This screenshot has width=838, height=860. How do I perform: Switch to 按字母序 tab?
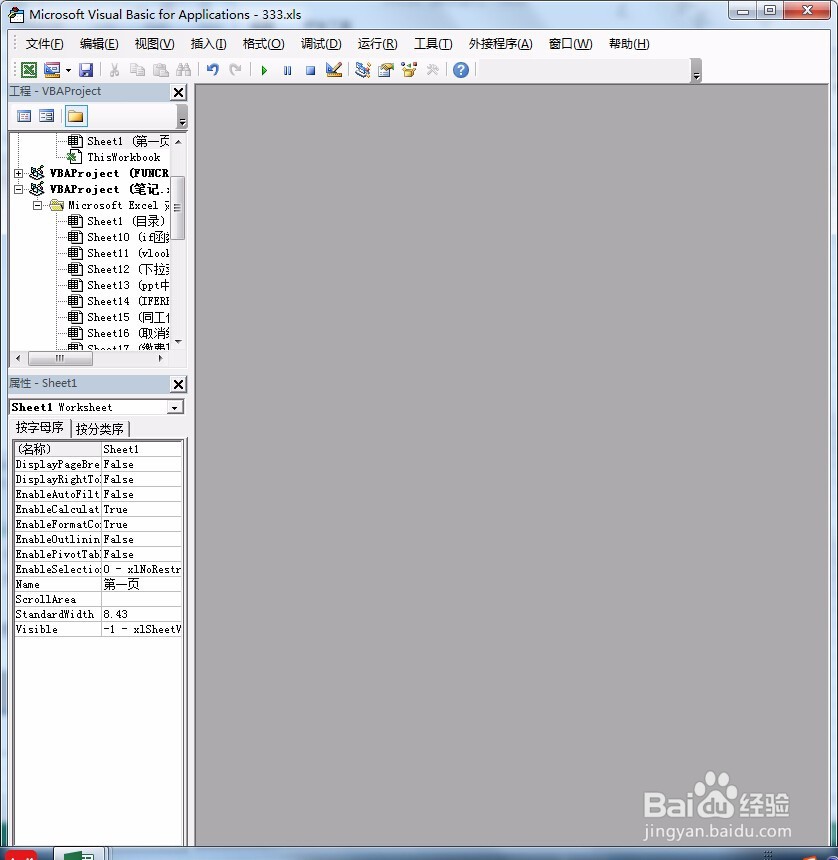click(x=39, y=428)
